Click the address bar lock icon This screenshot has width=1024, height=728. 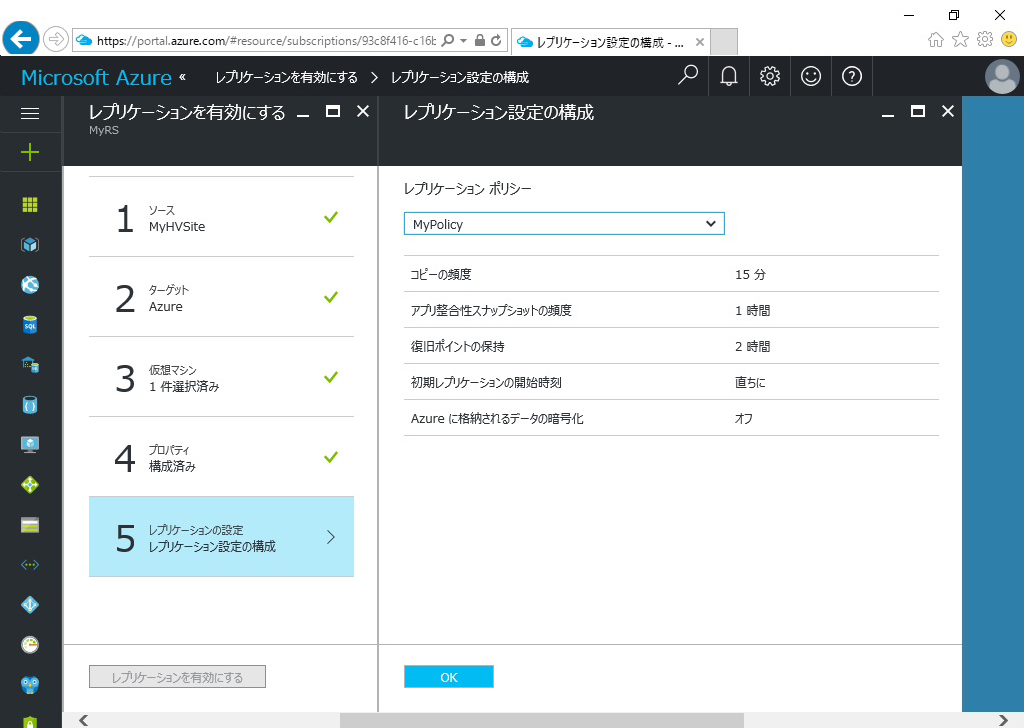(480, 40)
